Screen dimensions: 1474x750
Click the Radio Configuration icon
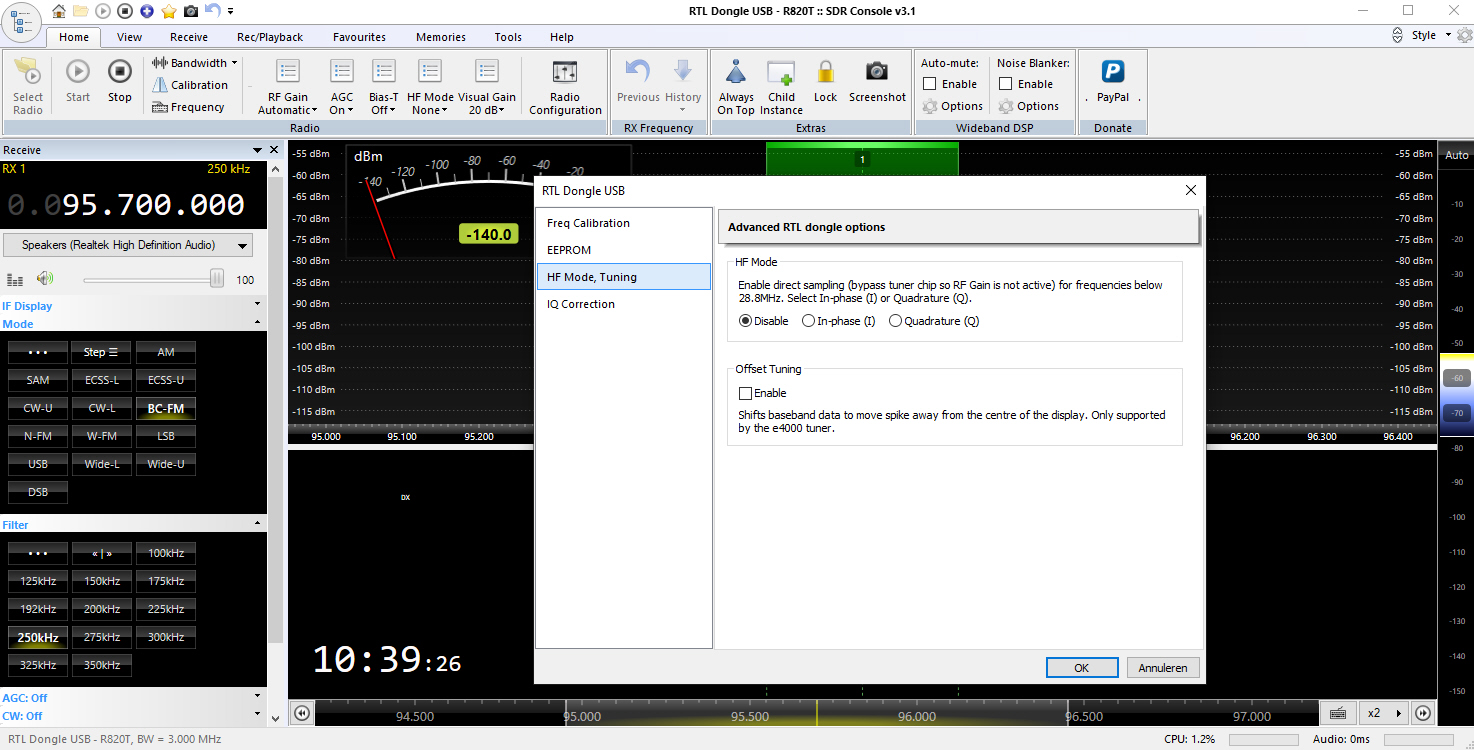(565, 73)
